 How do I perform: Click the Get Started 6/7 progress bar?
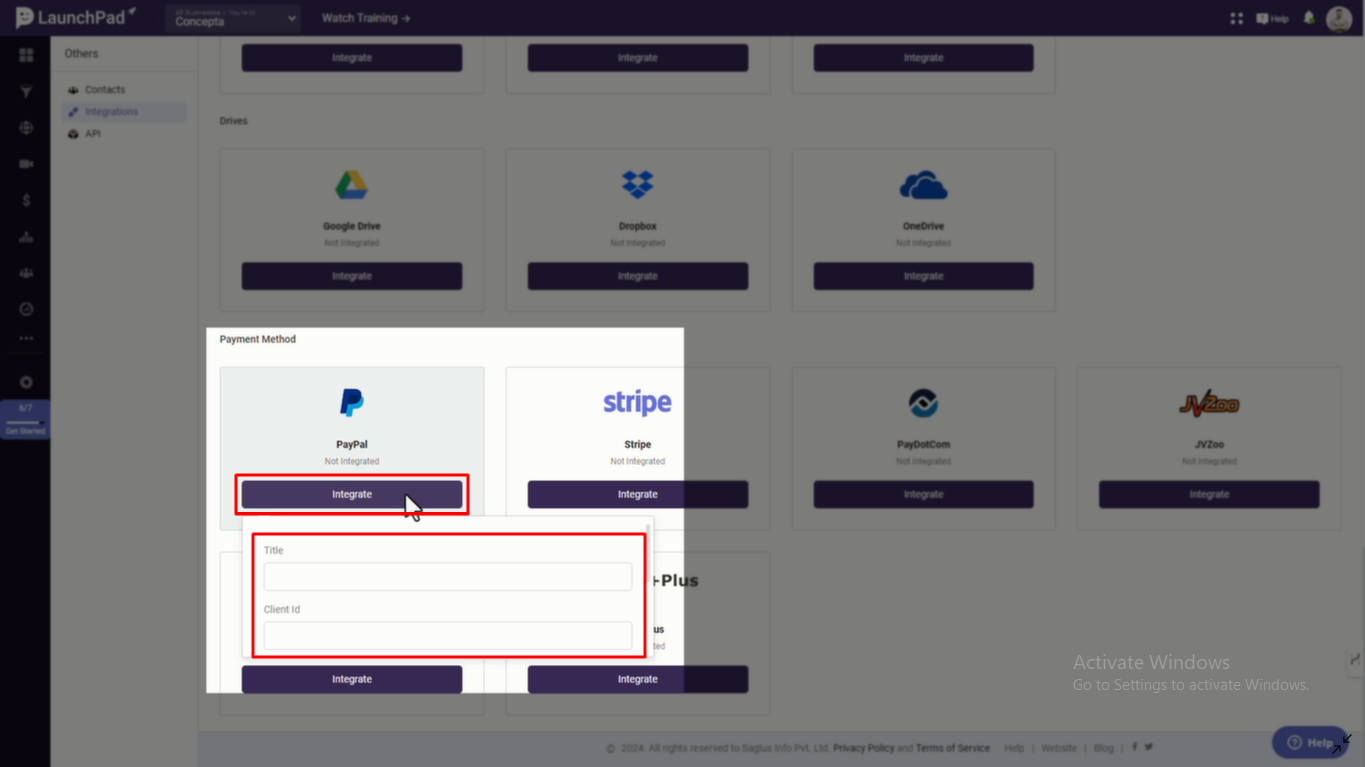tap(25, 420)
